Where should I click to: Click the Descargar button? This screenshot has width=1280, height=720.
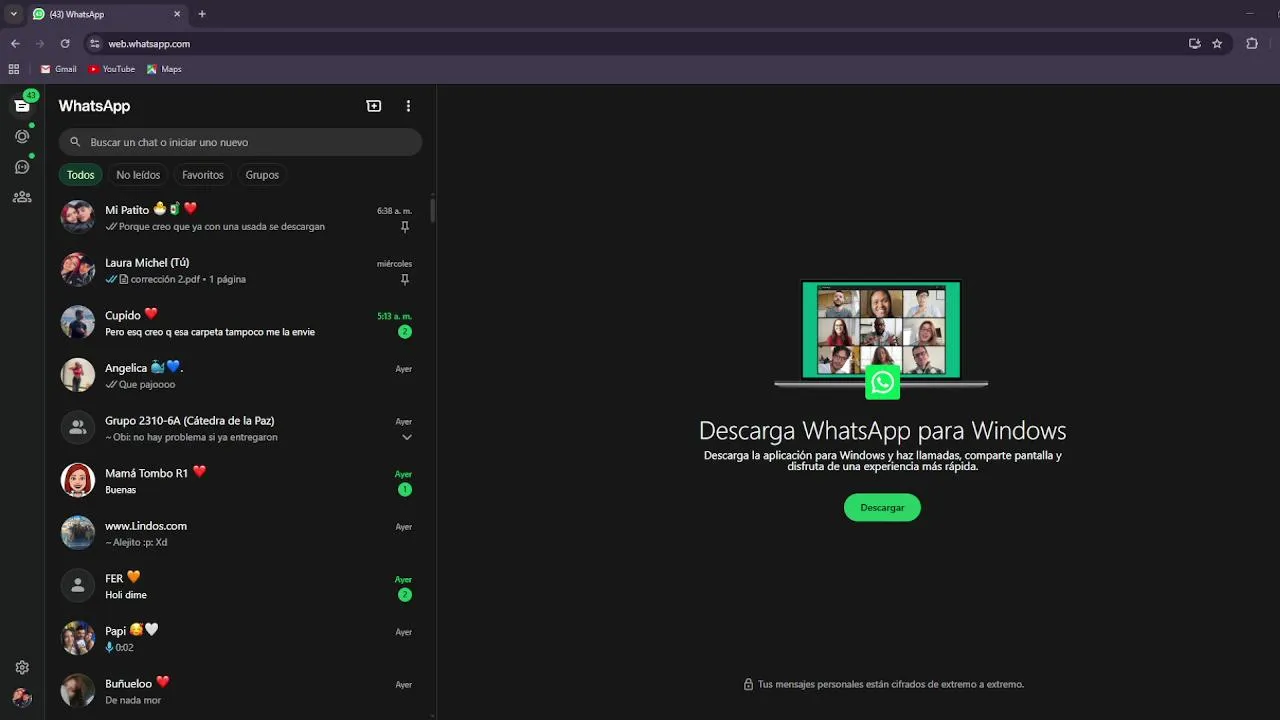(x=882, y=508)
